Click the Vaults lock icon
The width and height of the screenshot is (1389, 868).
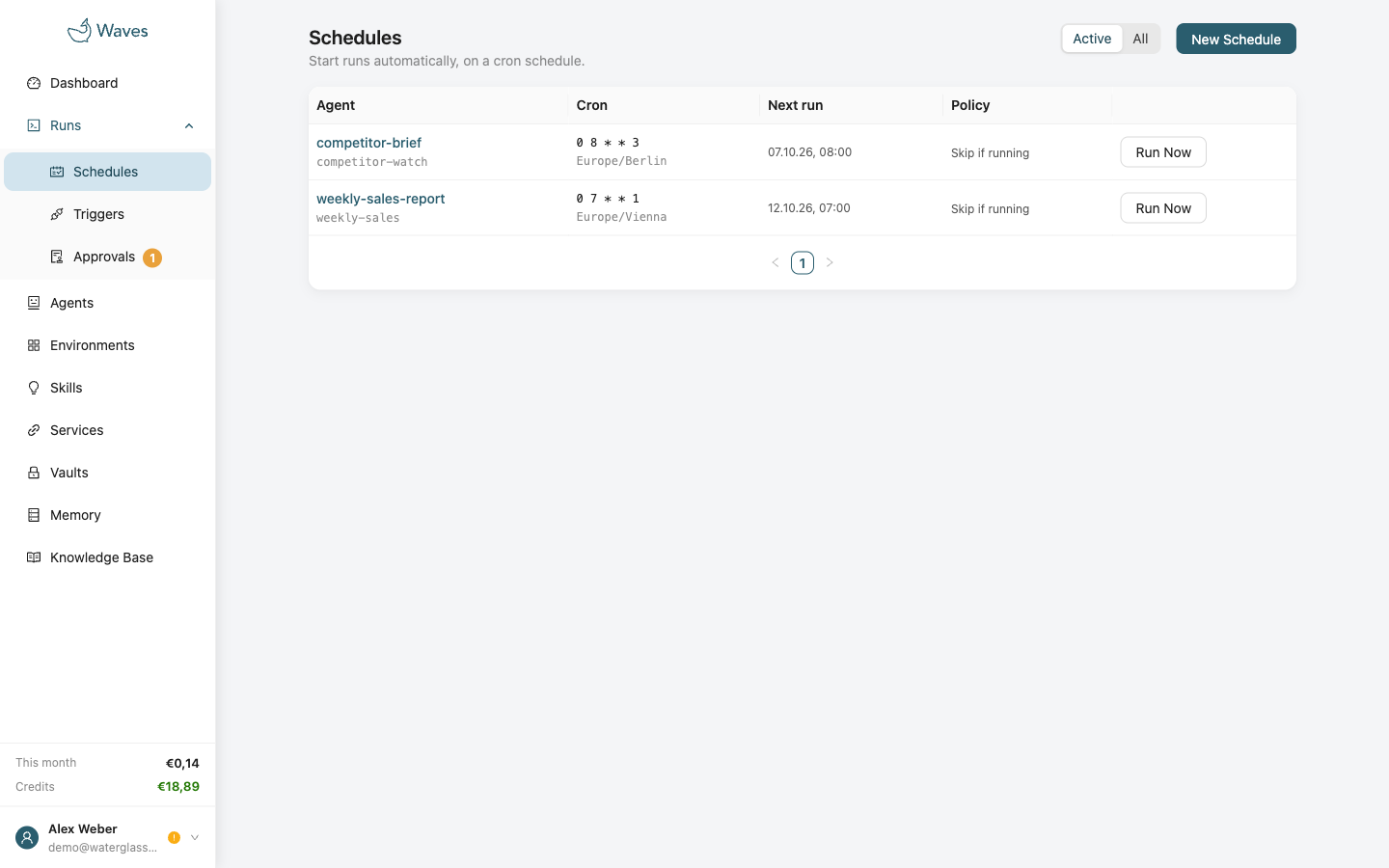point(34,473)
